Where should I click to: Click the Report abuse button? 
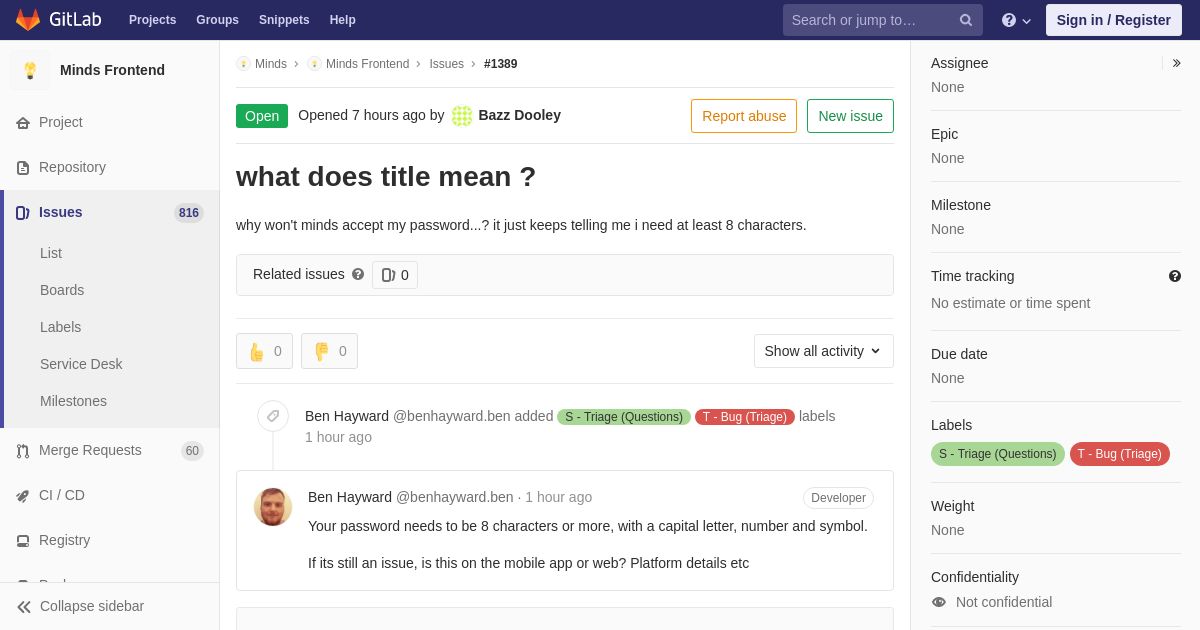[744, 116]
